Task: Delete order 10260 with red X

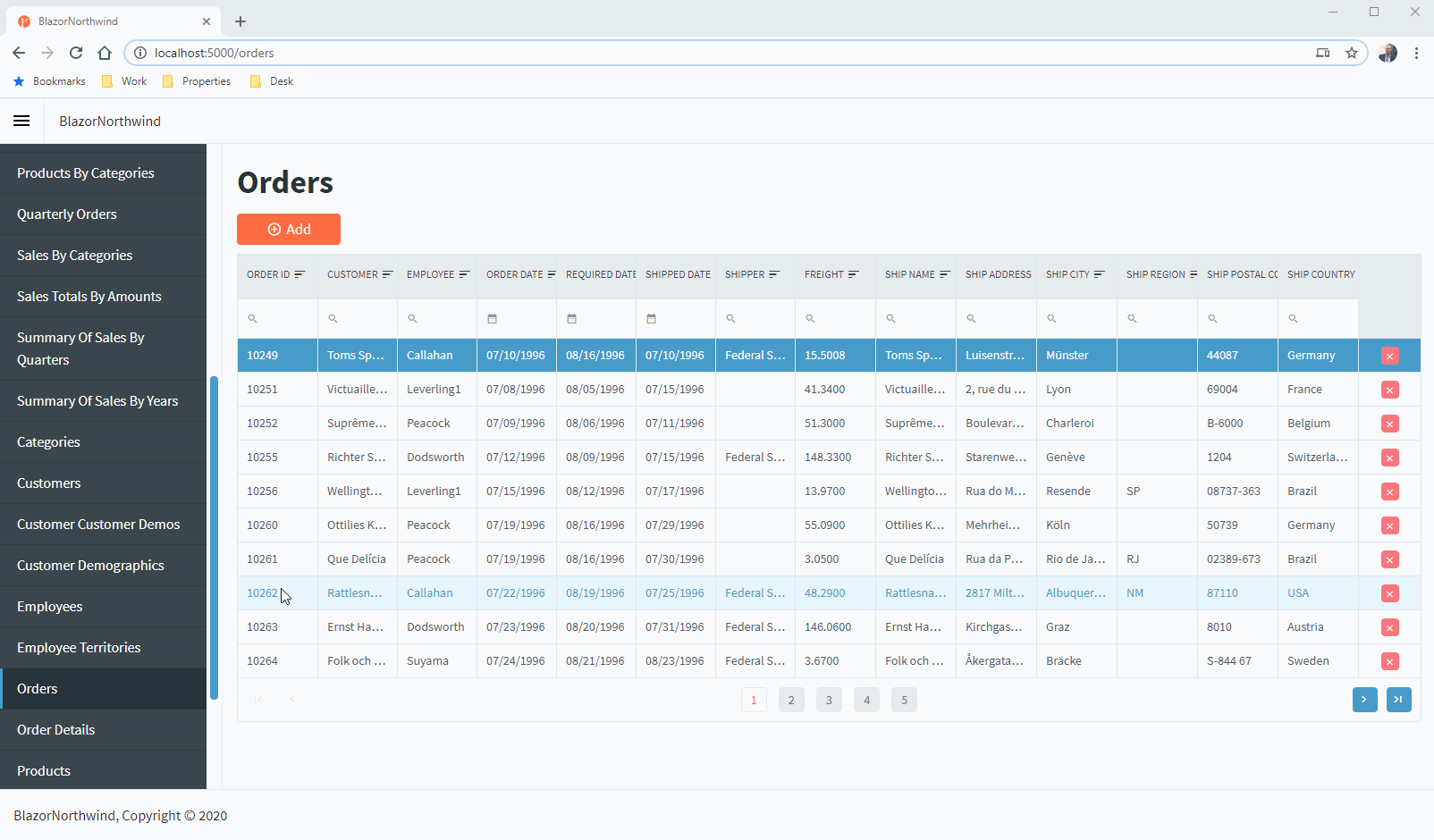Action: [1389, 525]
